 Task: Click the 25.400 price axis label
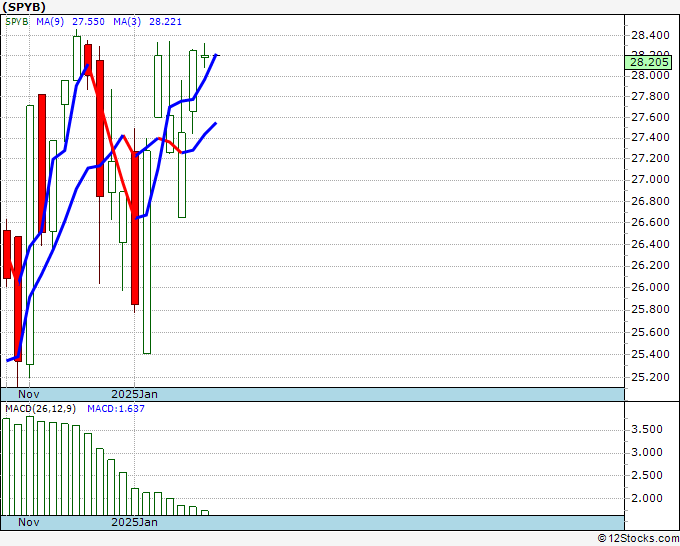[650, 354]
